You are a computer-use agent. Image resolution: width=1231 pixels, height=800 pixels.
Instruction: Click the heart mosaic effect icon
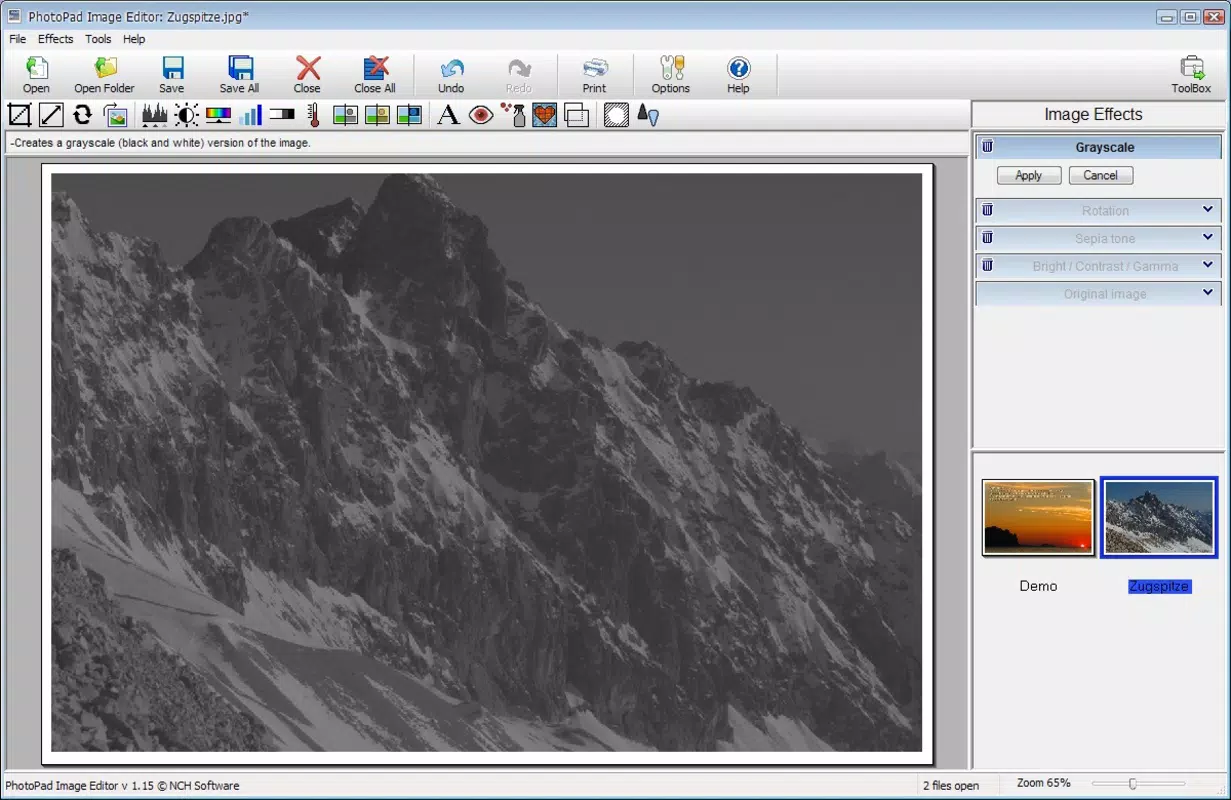tap(544, 115)
